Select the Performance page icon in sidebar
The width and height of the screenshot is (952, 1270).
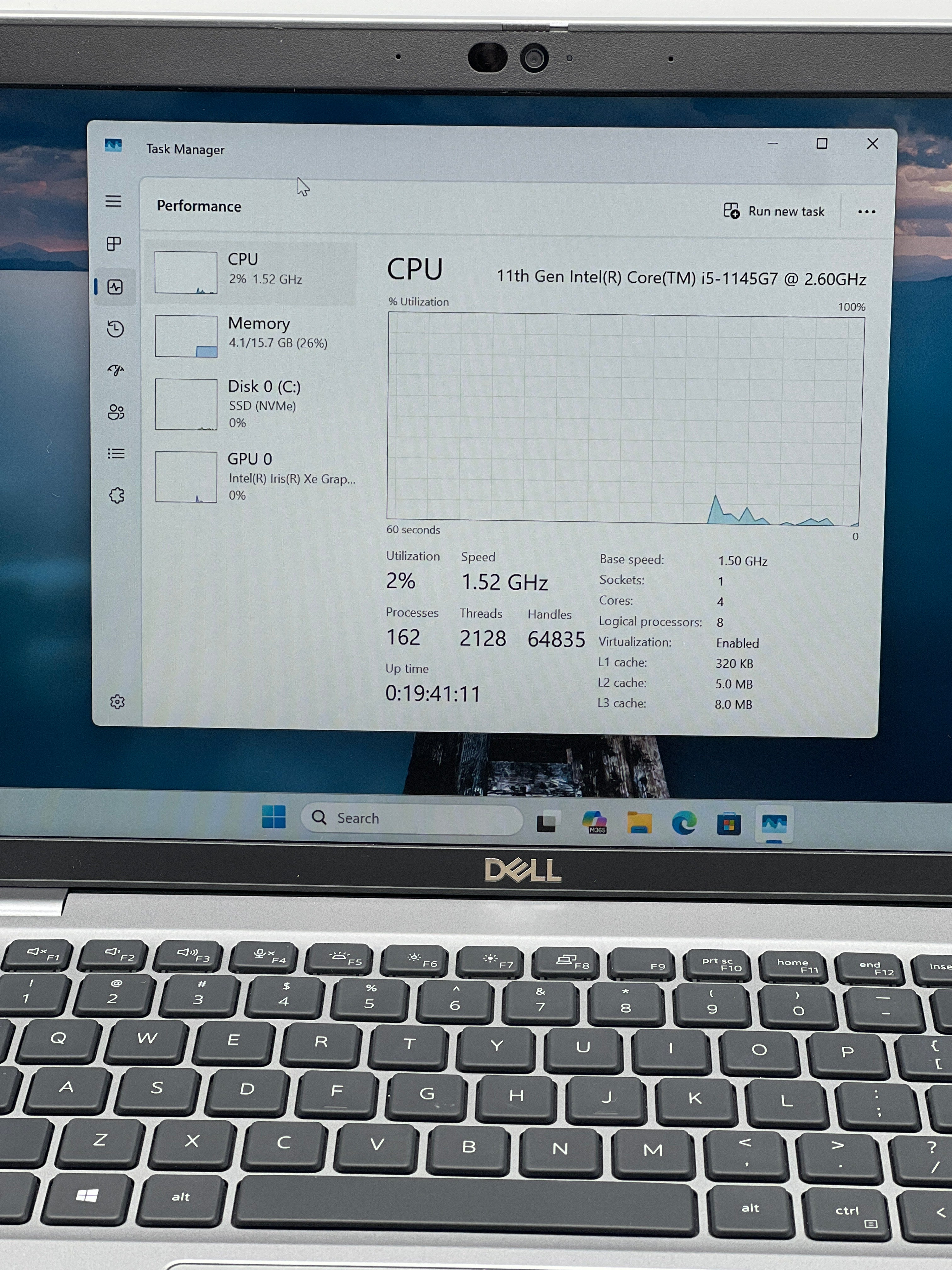click(115, 287)
